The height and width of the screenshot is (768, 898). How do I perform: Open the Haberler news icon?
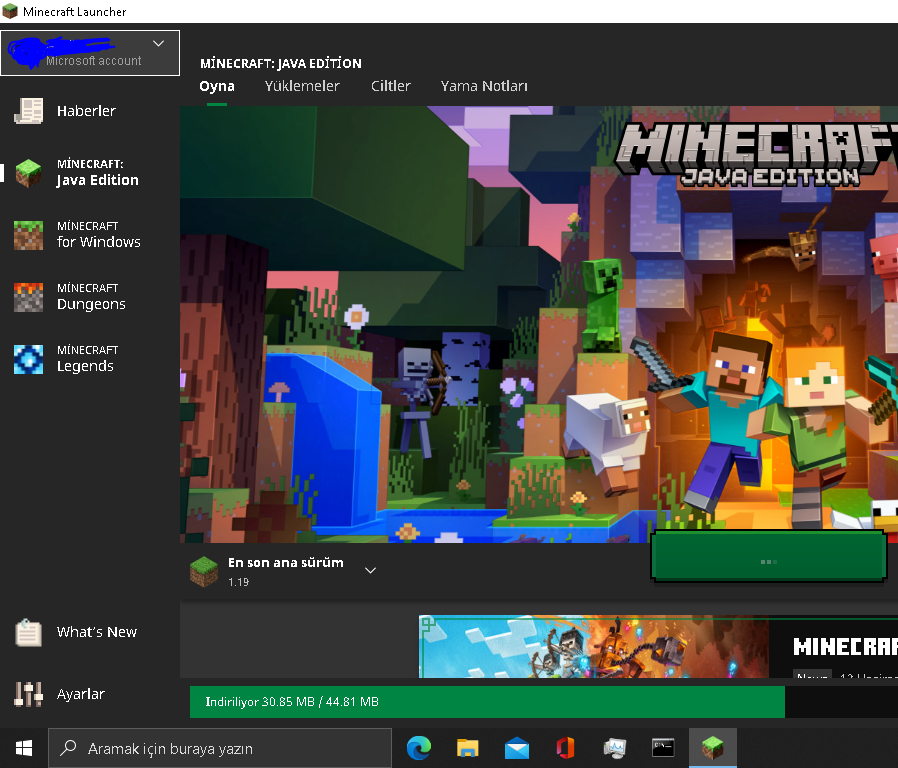29,111
